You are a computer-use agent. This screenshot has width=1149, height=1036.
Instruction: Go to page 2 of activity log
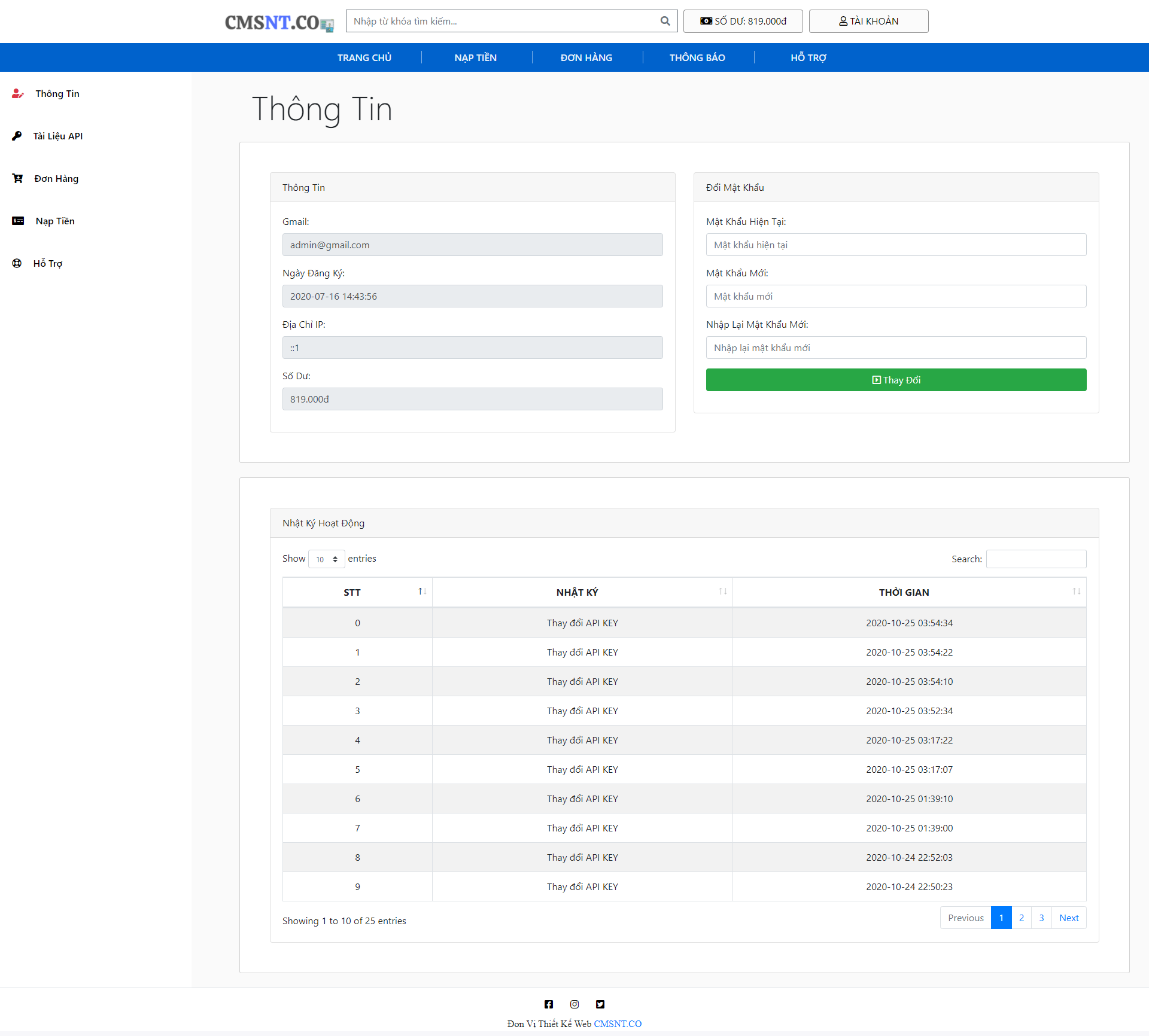coord(1022,918)
